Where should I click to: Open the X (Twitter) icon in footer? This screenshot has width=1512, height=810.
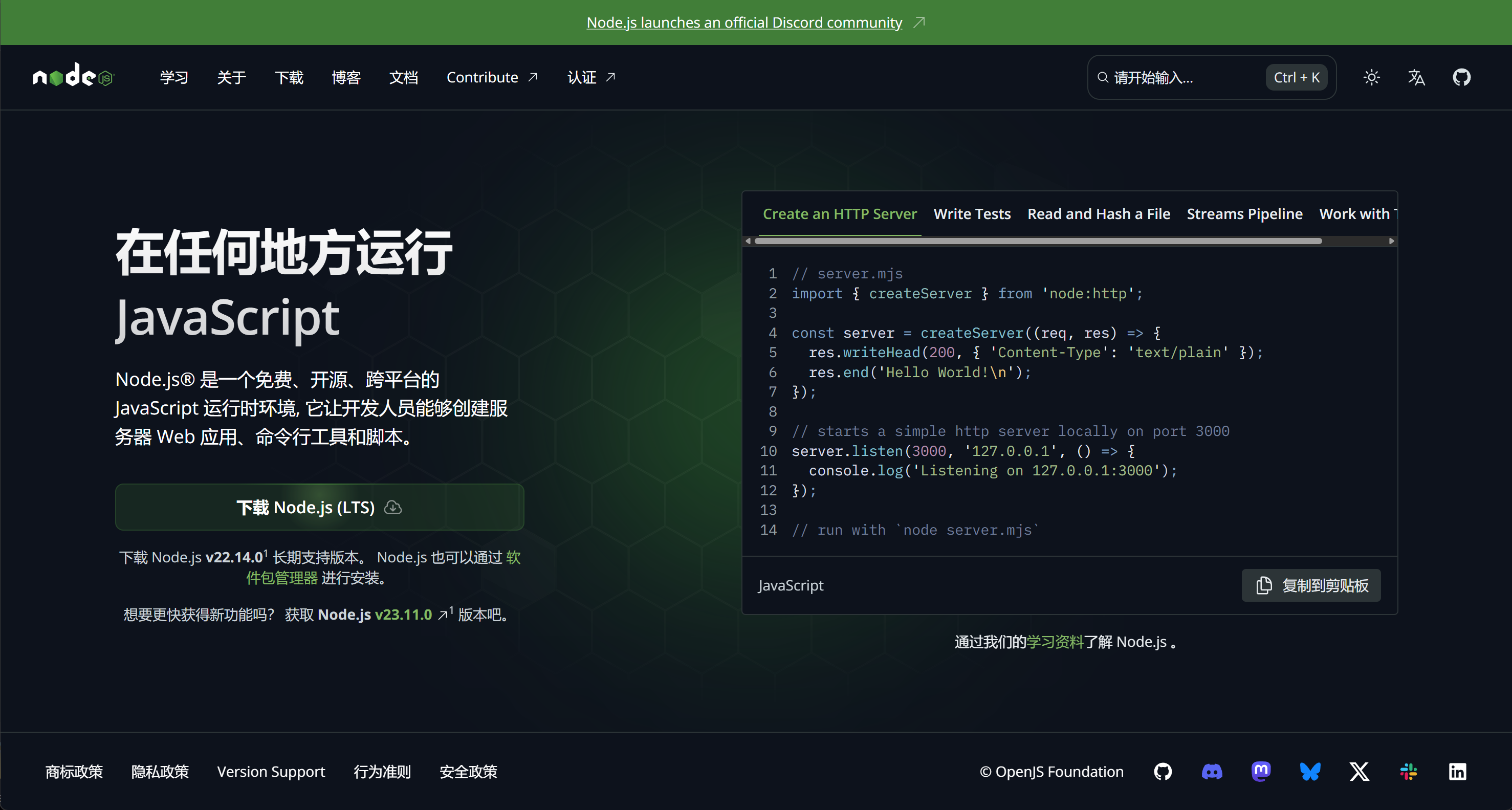(1360, 771)
